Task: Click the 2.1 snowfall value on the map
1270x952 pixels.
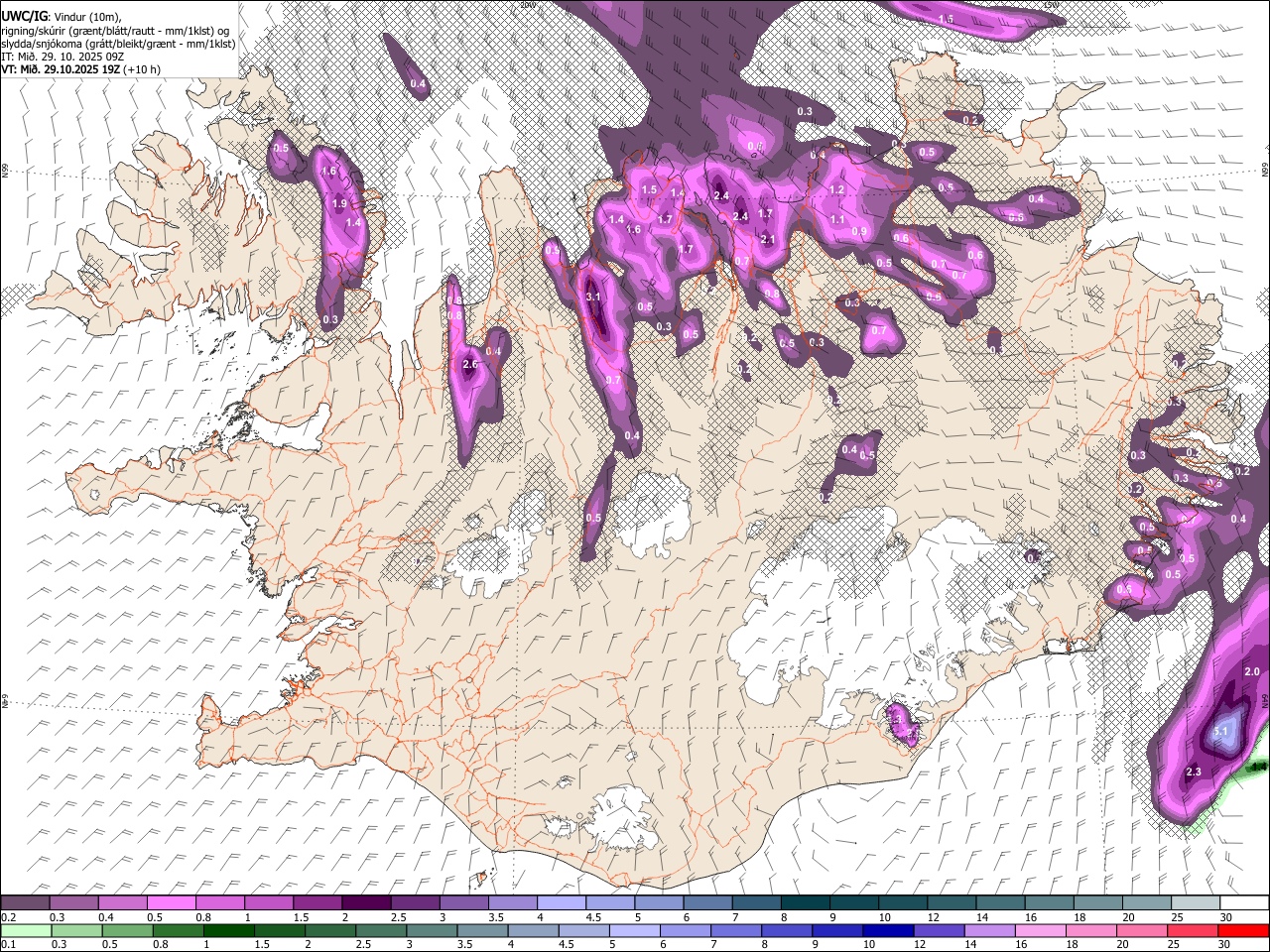Action: point(767,240)
